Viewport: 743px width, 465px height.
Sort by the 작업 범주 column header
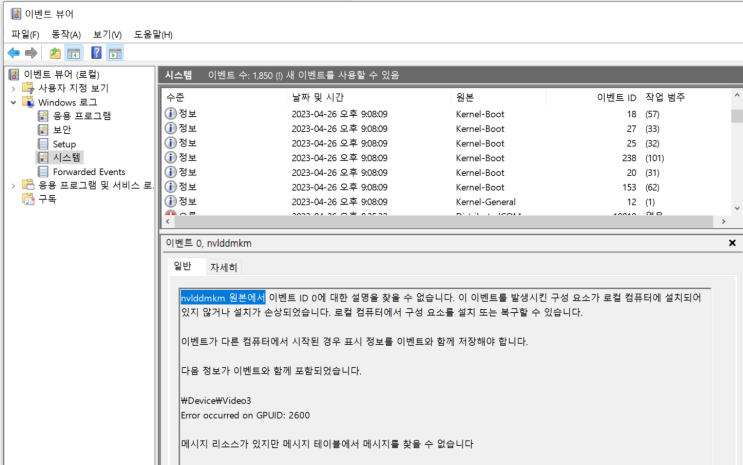(686, 98)
